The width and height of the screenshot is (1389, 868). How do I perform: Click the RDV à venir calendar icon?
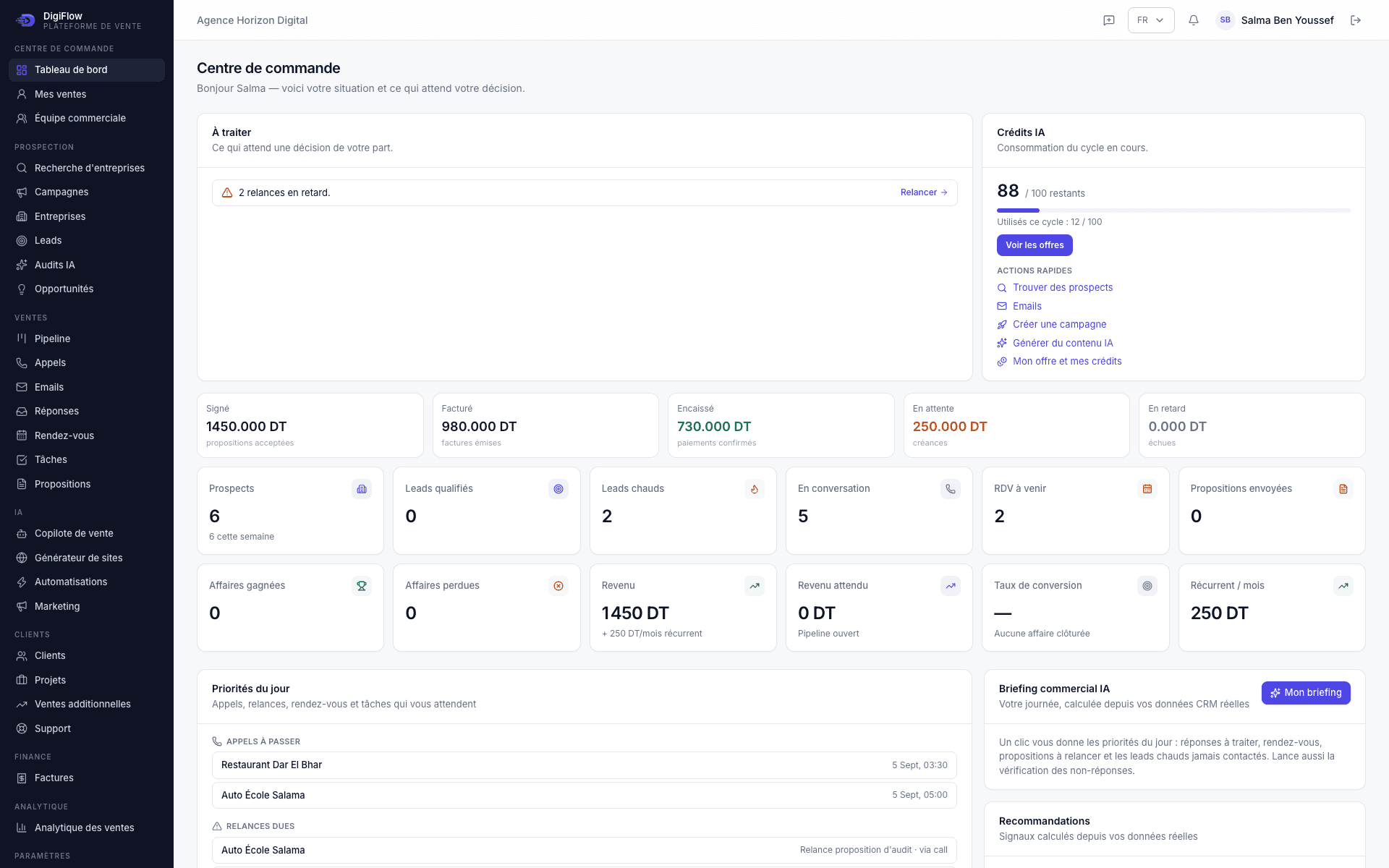pos(1147,489)
